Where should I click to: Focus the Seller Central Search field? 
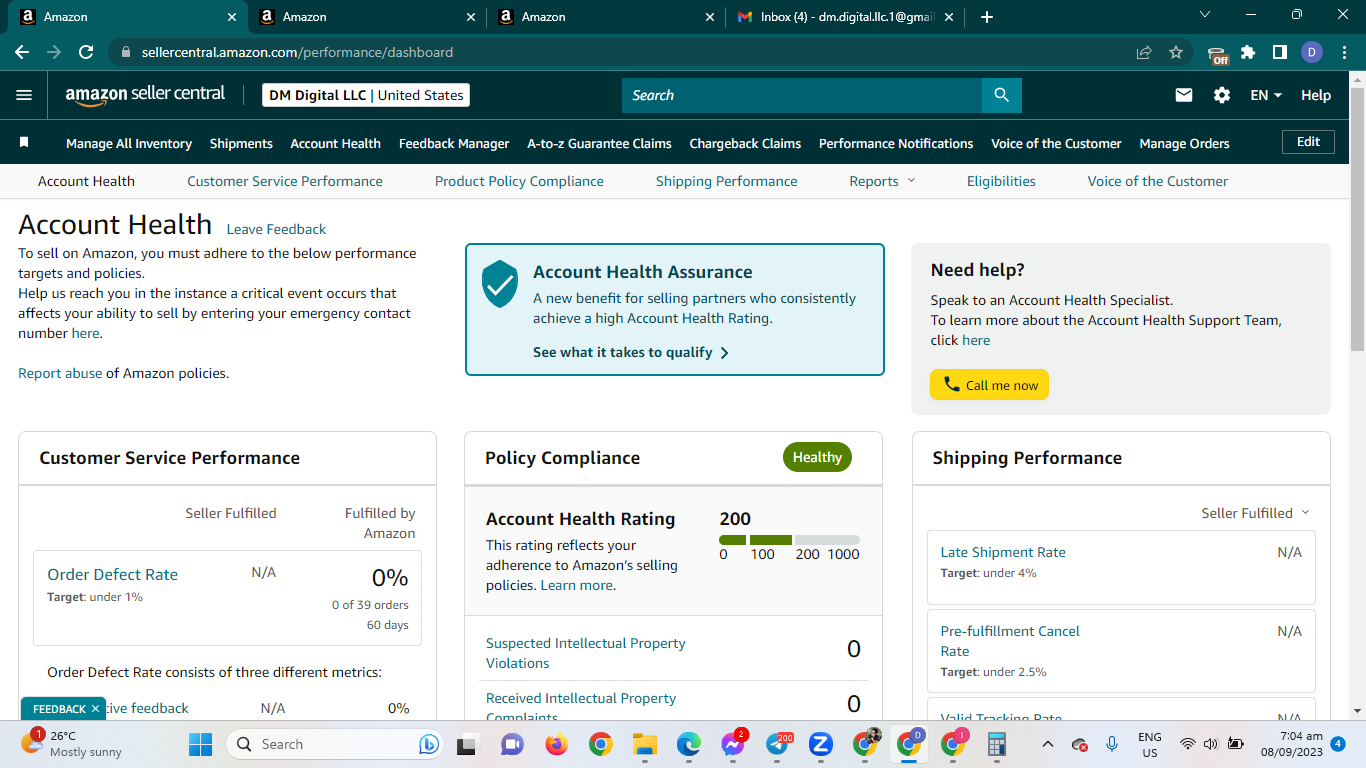pyautogui.click(x=802, y=95)
